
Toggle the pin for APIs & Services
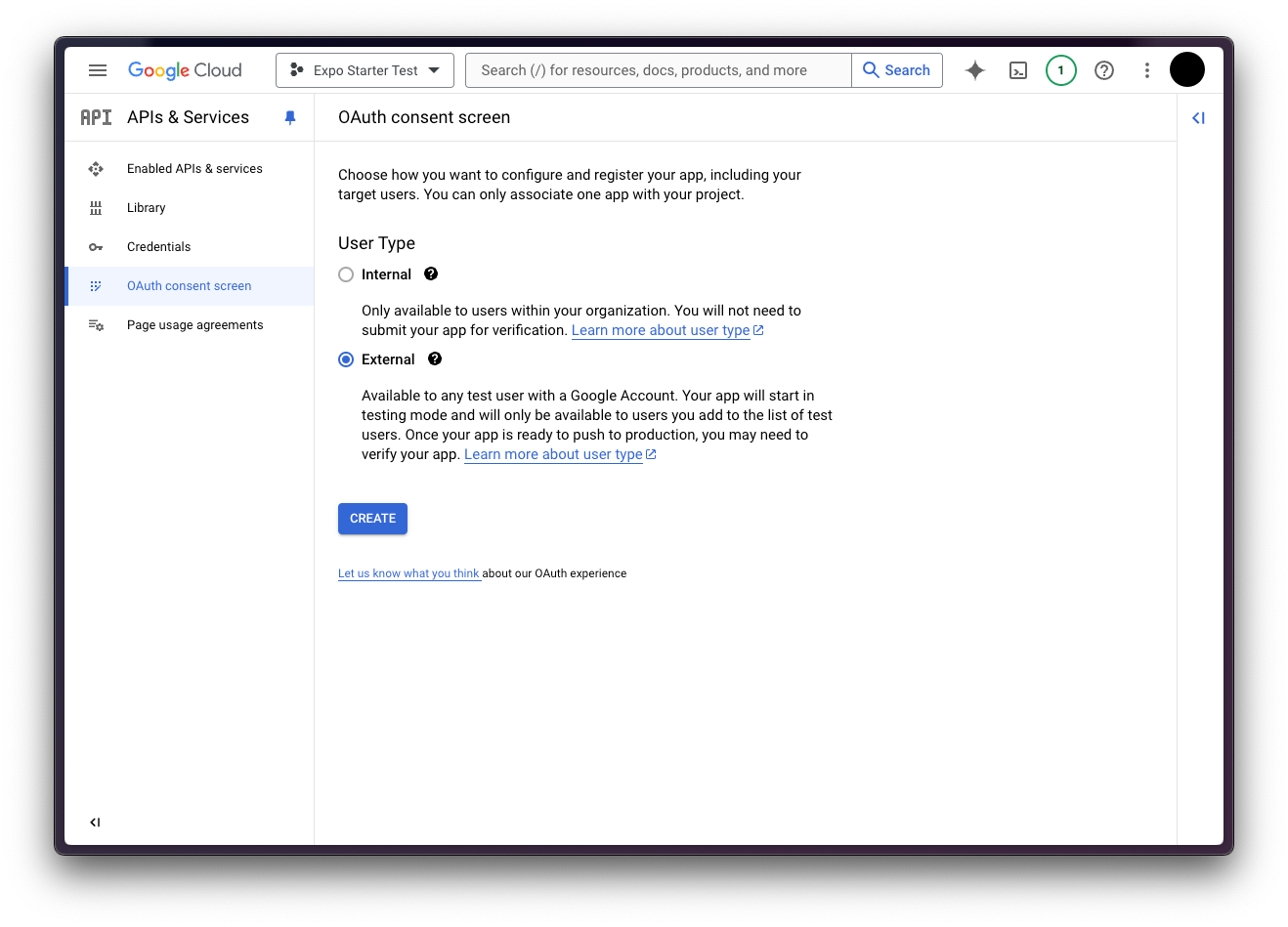coord(290,117)
